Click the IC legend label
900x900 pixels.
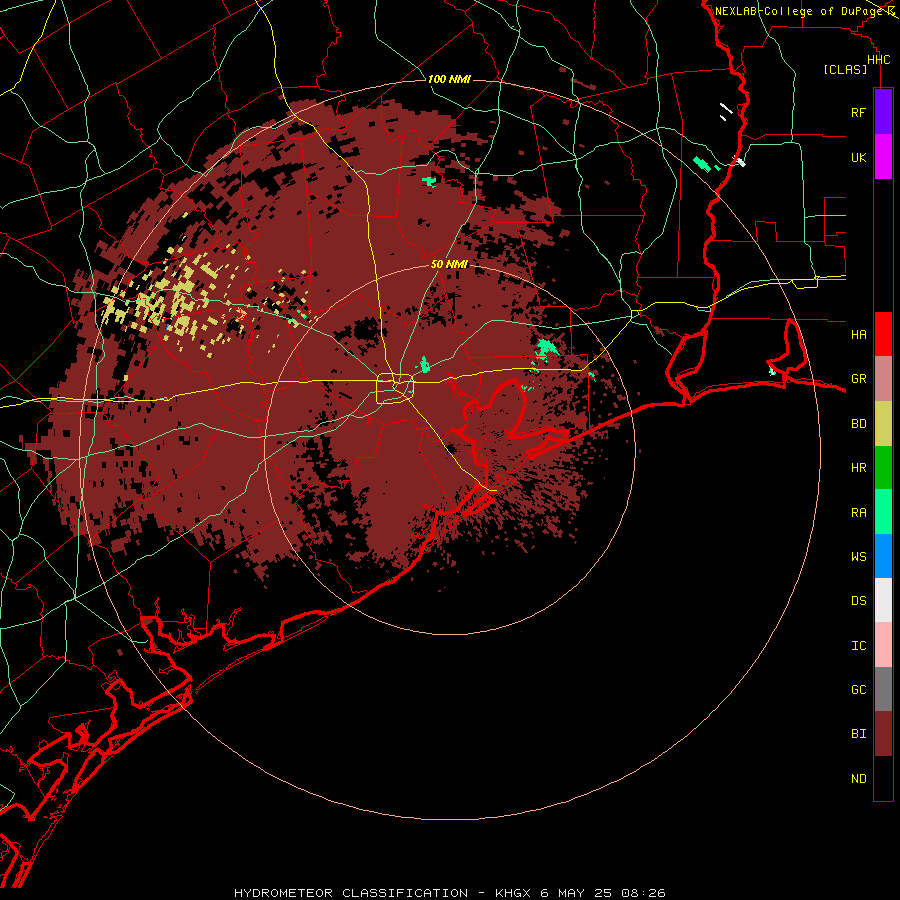[858, 646]
